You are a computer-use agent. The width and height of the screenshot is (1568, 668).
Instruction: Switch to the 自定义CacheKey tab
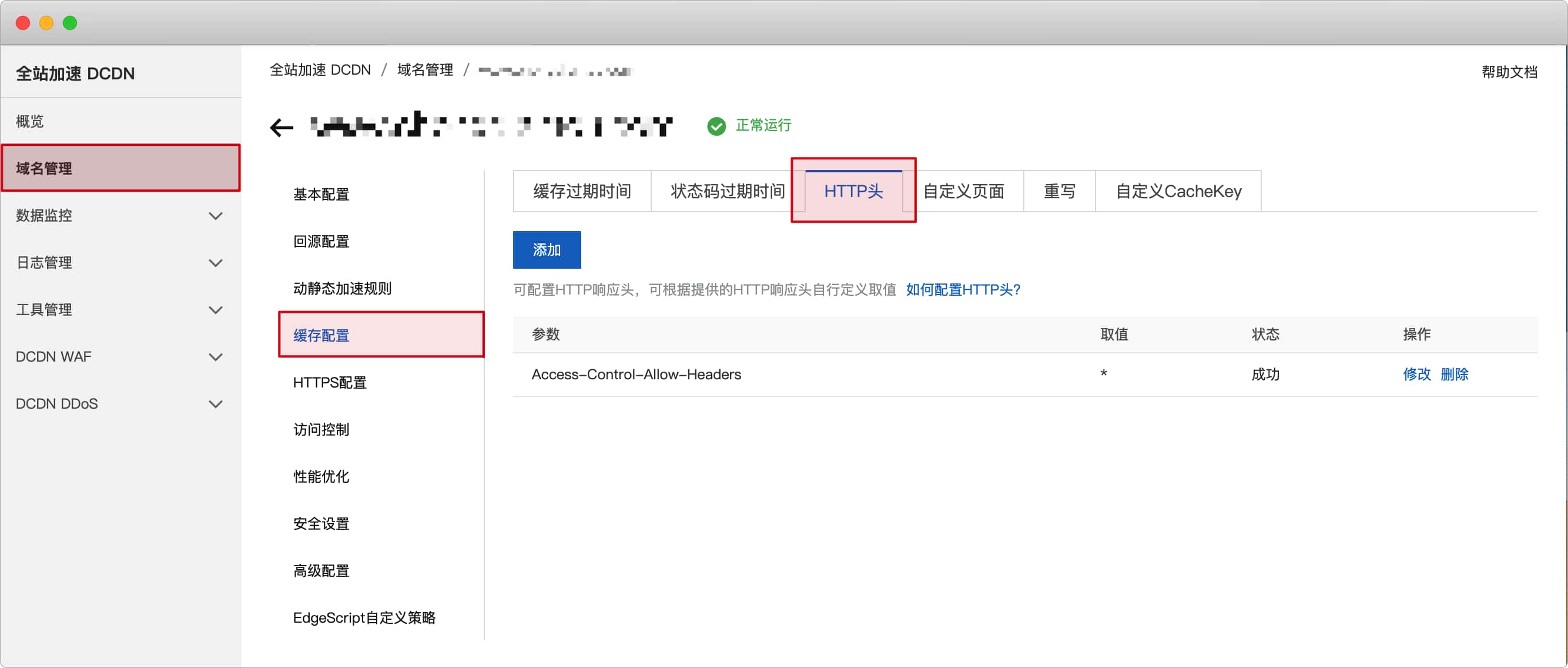click(x=1178, y=191)
